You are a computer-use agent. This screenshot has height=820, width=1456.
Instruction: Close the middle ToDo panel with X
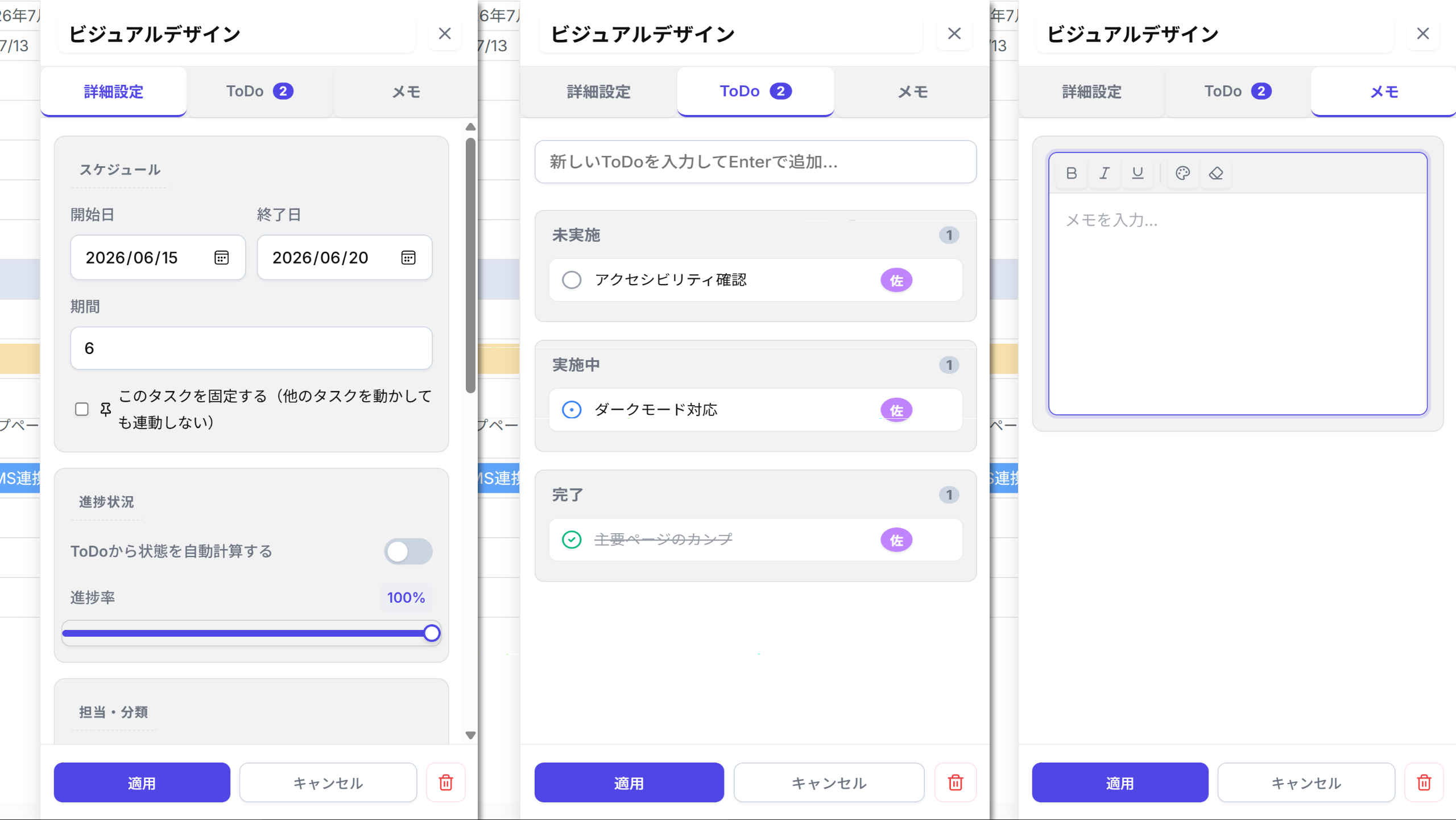[954, 34]
